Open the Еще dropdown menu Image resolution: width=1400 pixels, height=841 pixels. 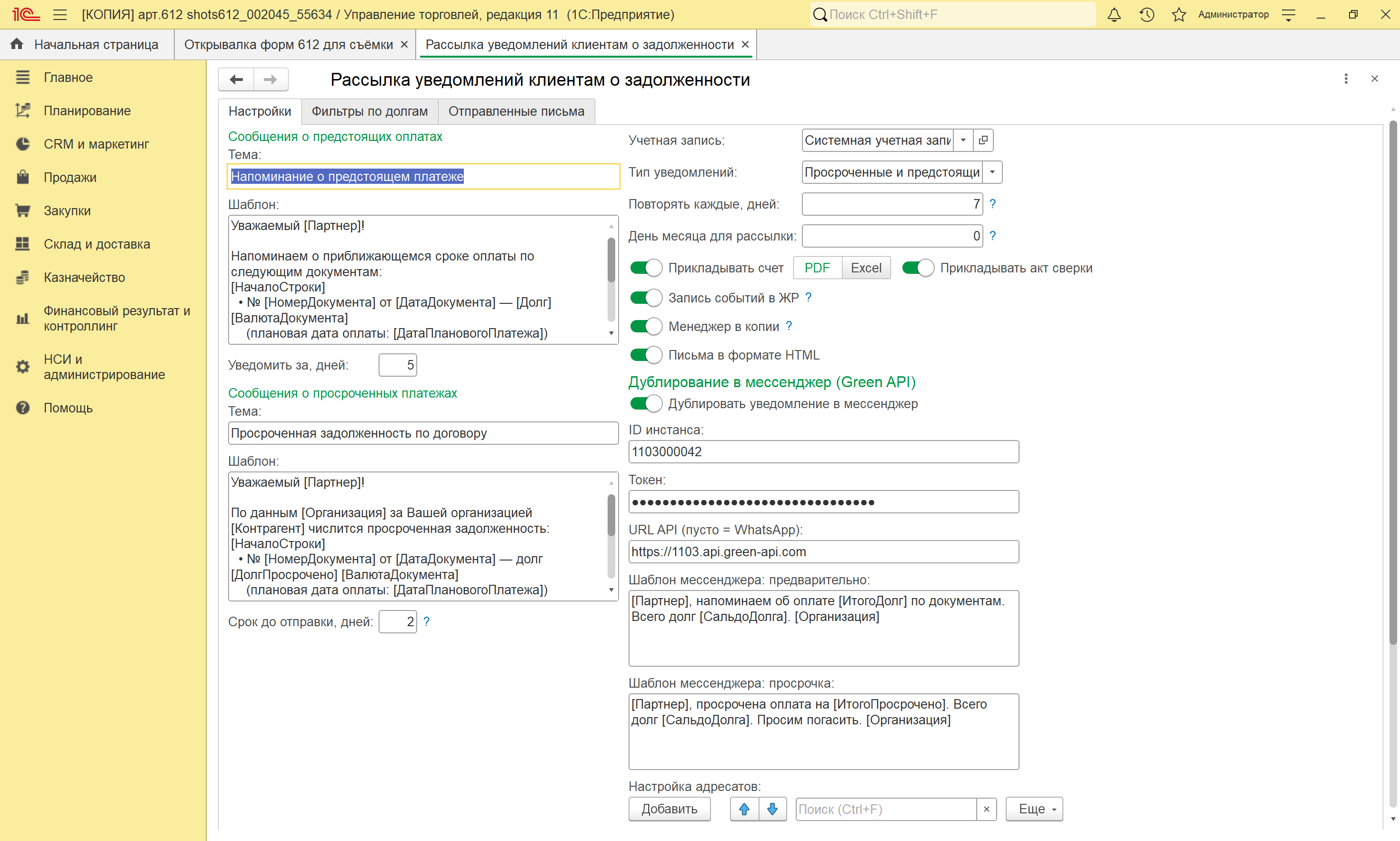[1034, 809]
